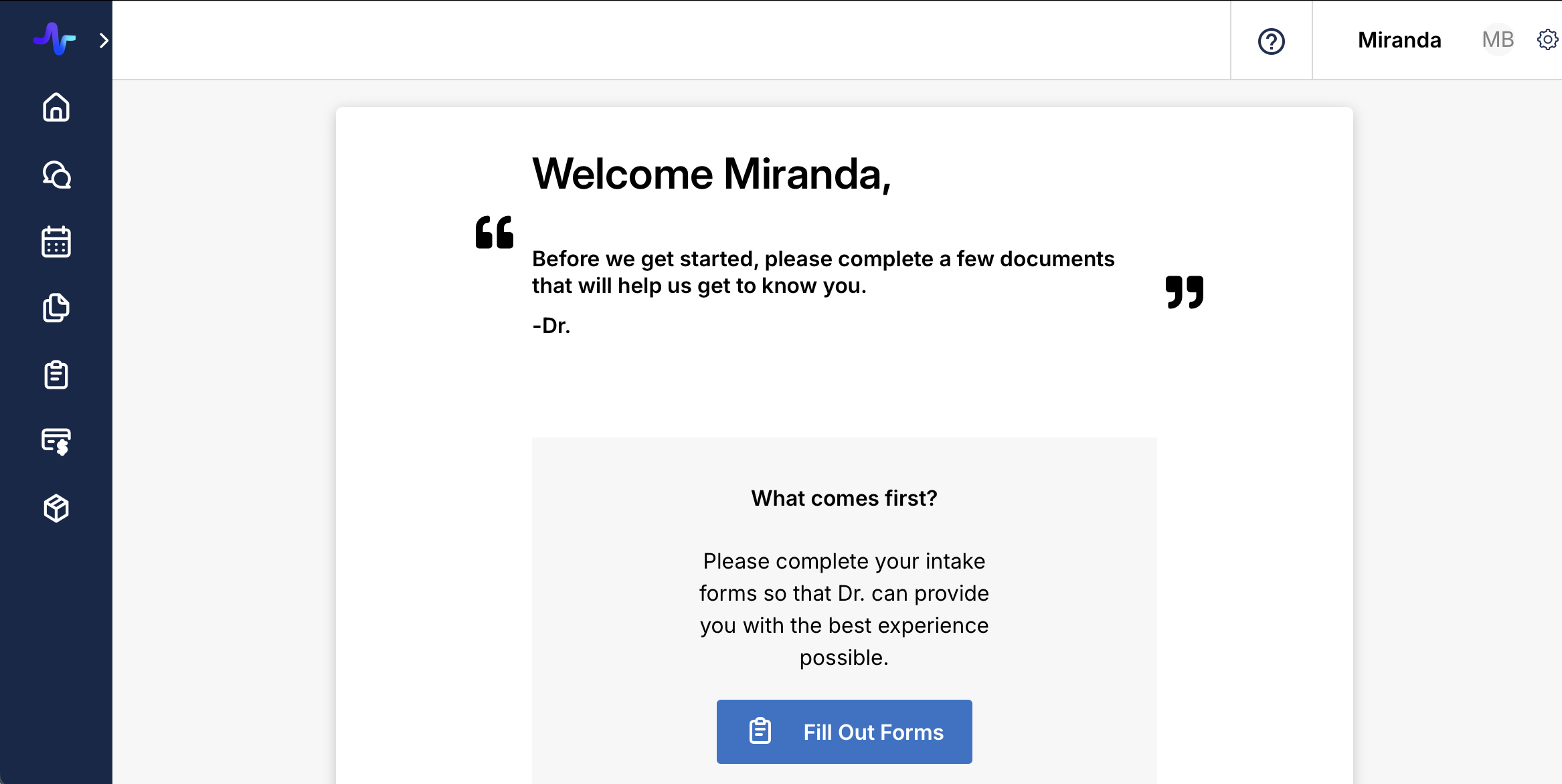Open the Packages cube icon
1562x784 pixels.
(x=56, y=508)
